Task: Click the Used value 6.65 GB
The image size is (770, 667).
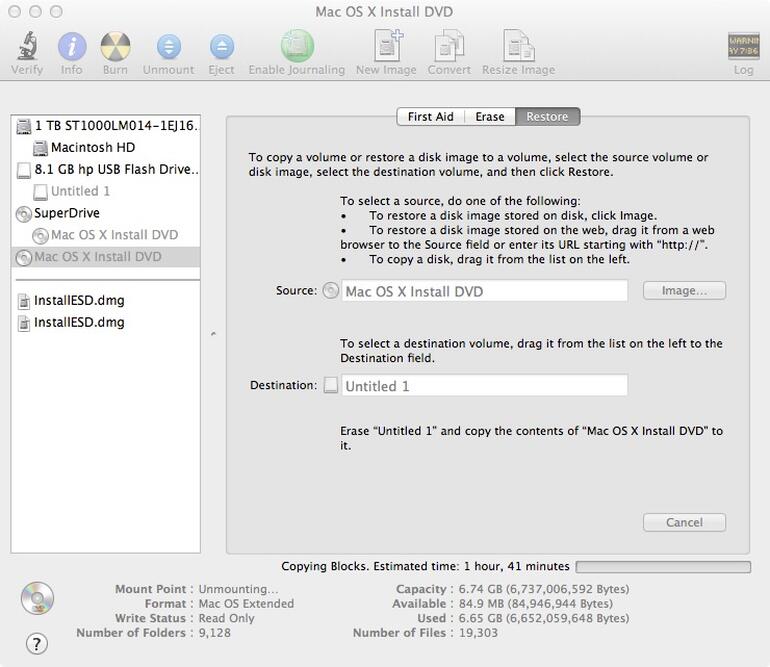Action: click(x=544, y=618)
